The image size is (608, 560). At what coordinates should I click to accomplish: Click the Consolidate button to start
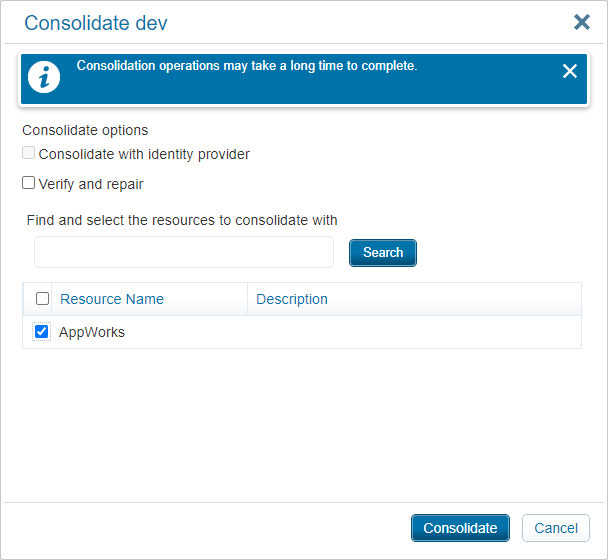point(460,528)
